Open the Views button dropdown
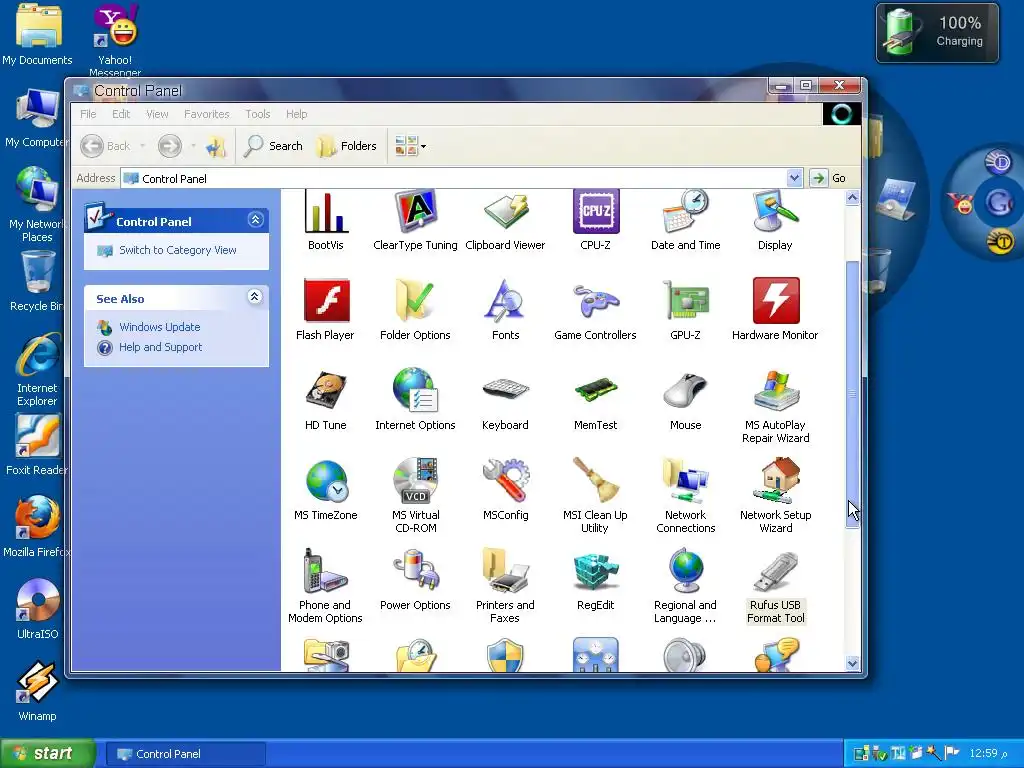 coord(423,146)
